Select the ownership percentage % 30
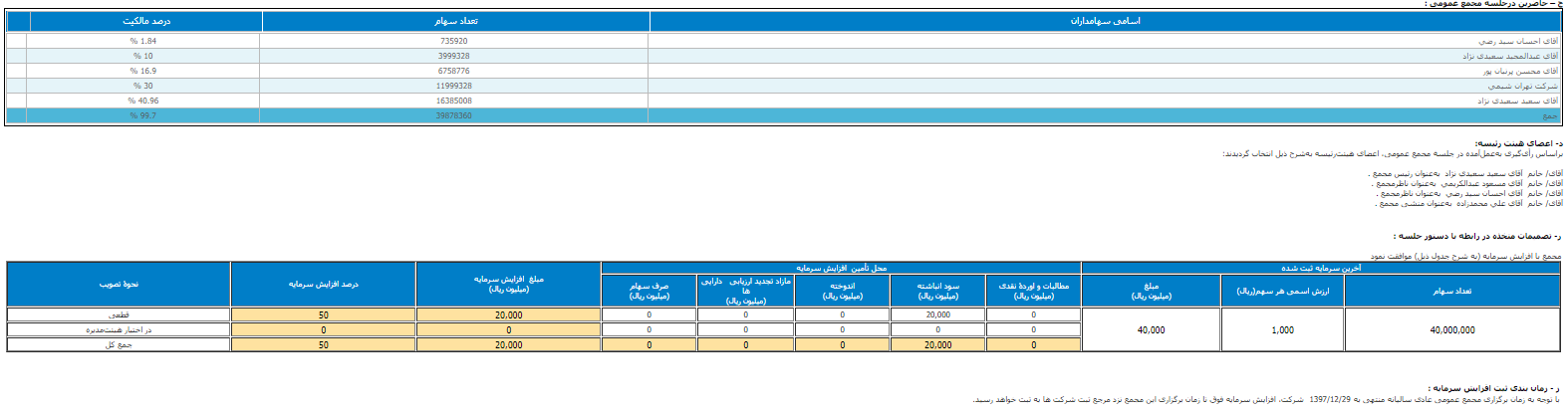1568x414 pixels. (142, 86)
